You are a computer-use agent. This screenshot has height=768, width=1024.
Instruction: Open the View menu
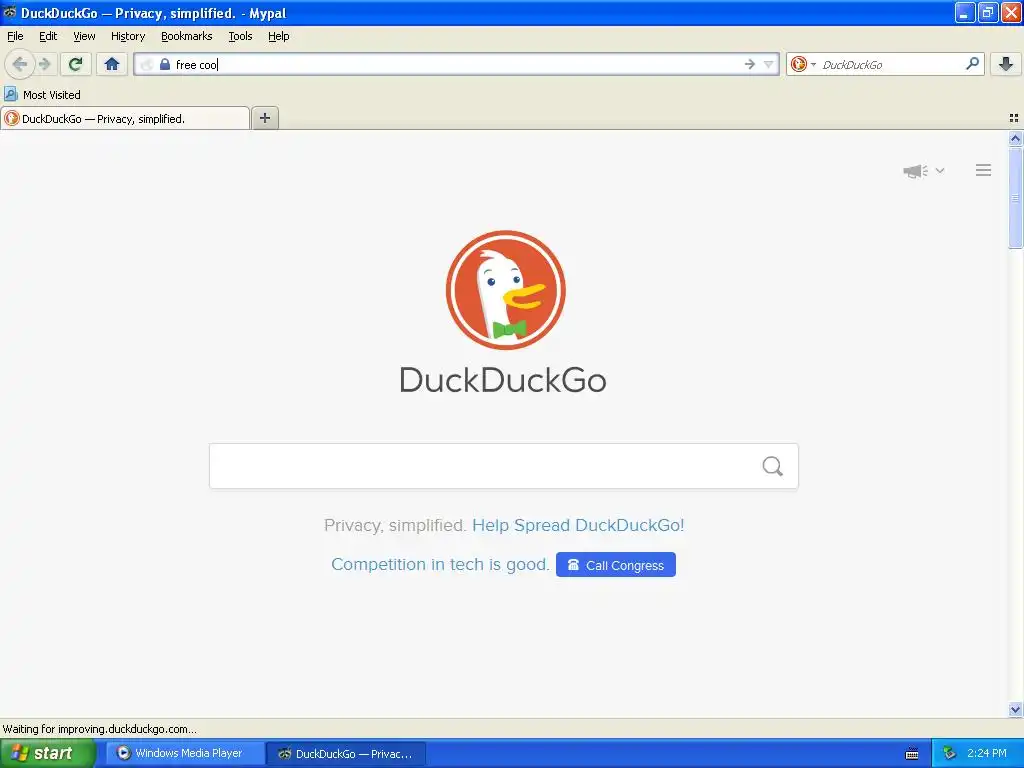(x=84, y=36)
